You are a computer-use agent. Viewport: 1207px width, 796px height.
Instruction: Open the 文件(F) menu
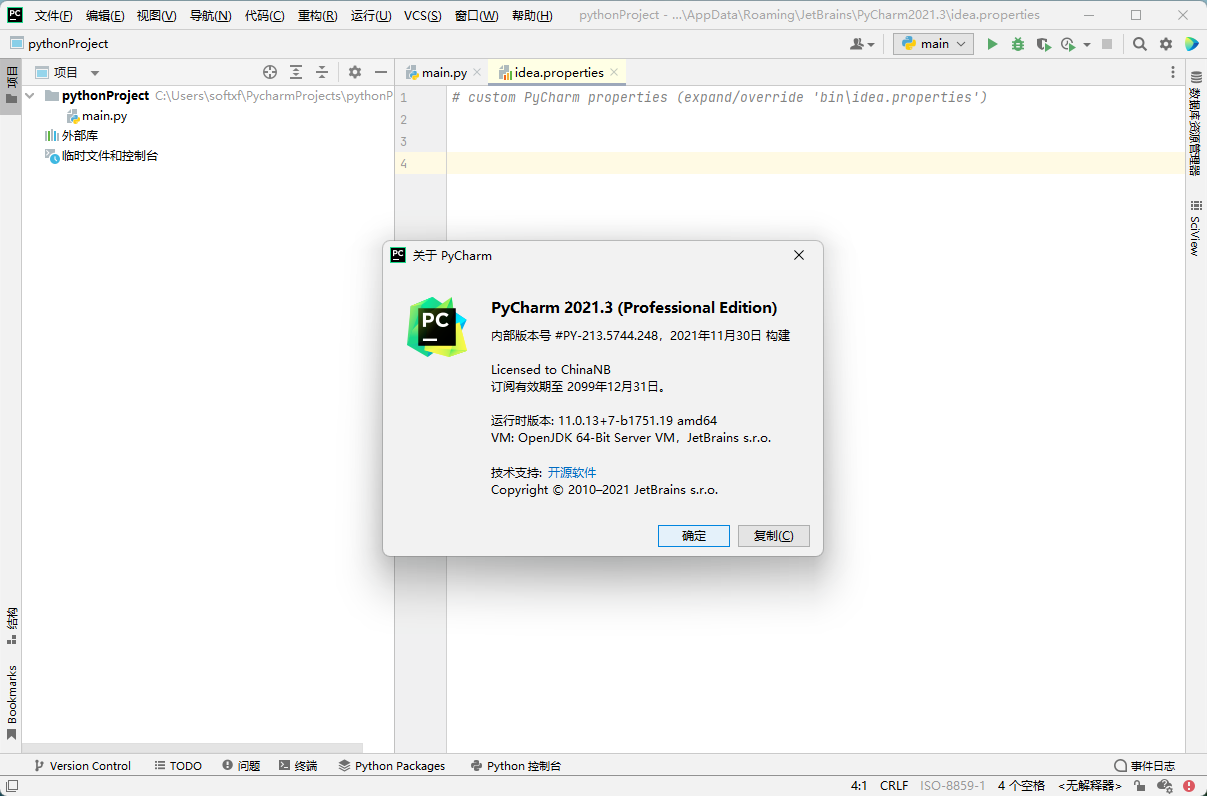[54, 16]
